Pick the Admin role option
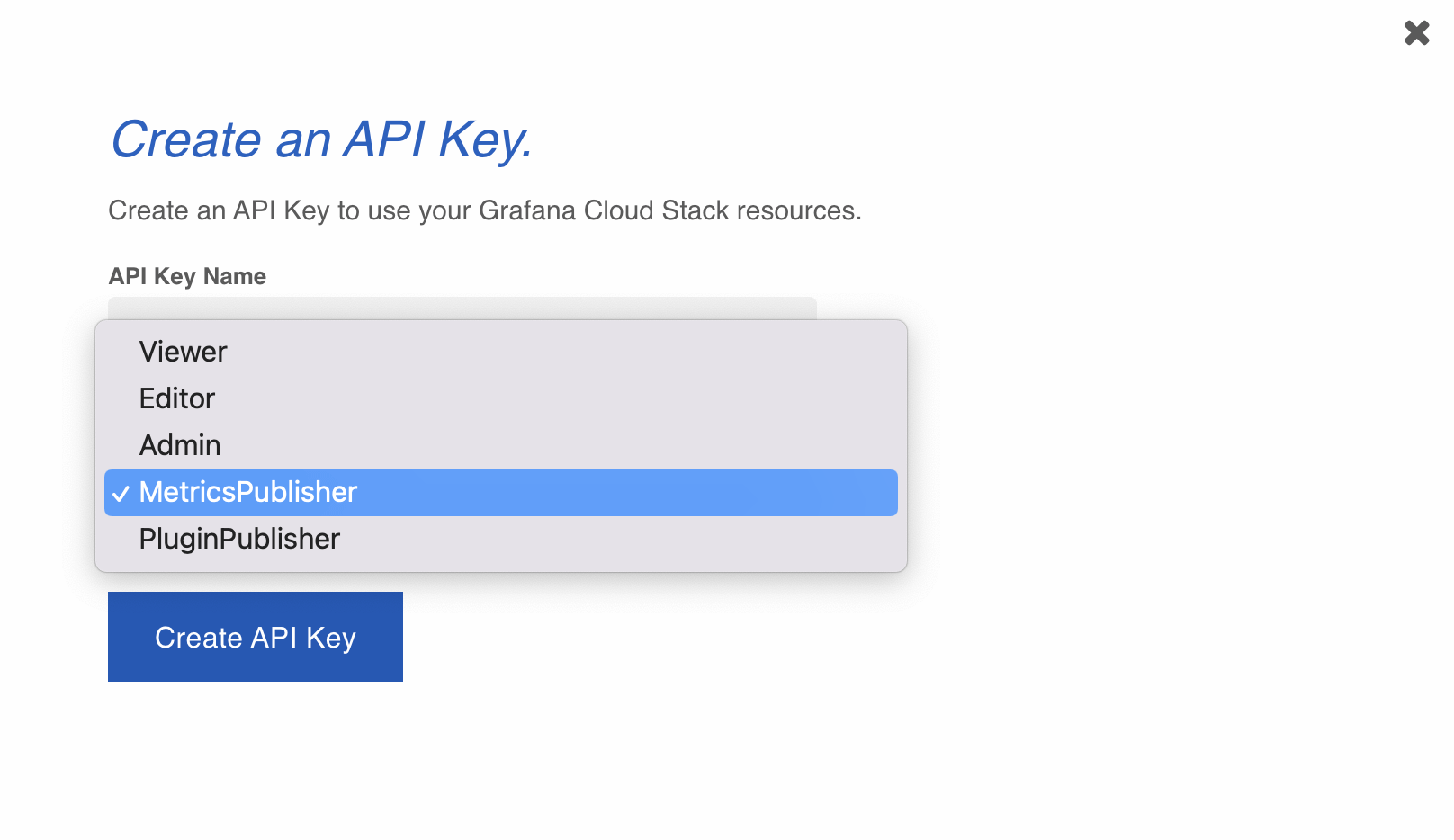The image size is (1454, 840). pos(180,445)
